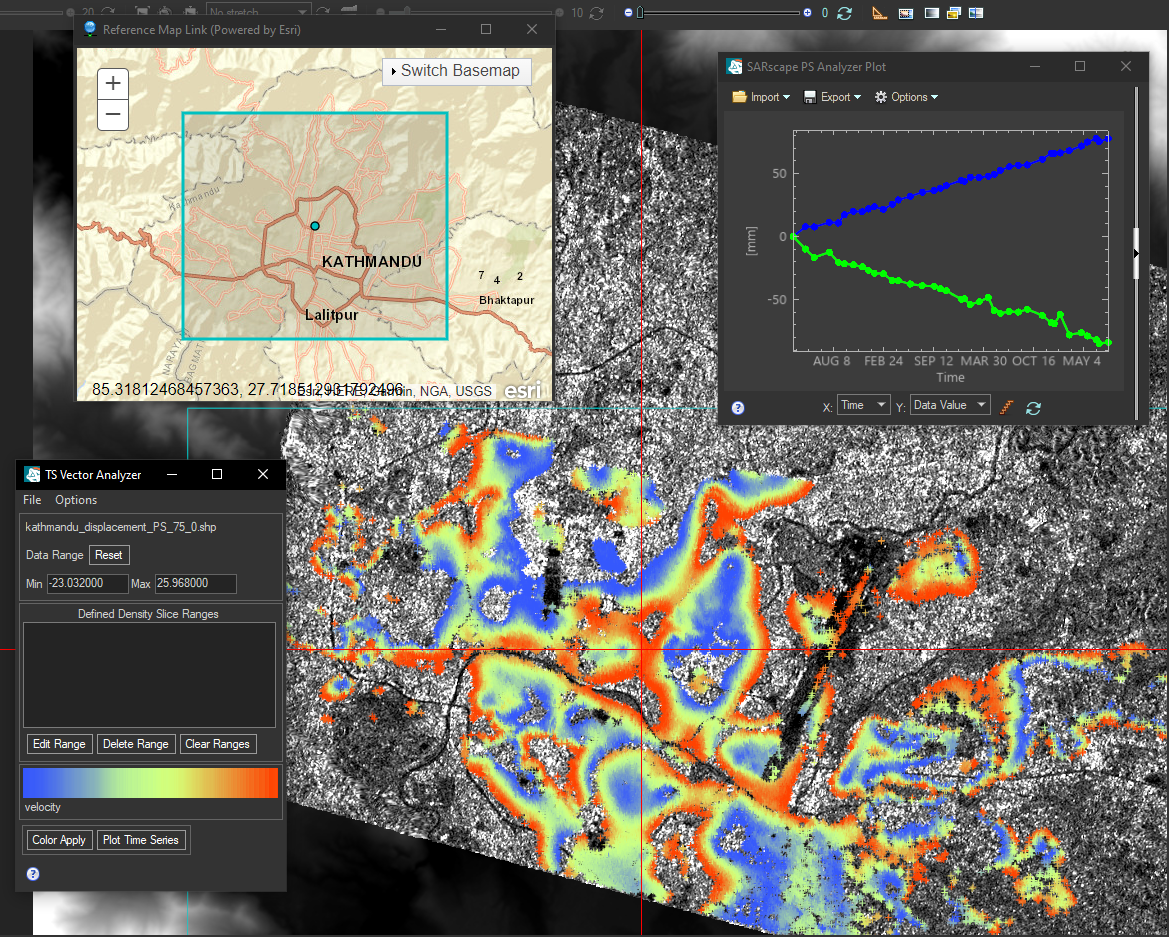Click the help icon in TS Vector Analyzer

tap(32, 874)
